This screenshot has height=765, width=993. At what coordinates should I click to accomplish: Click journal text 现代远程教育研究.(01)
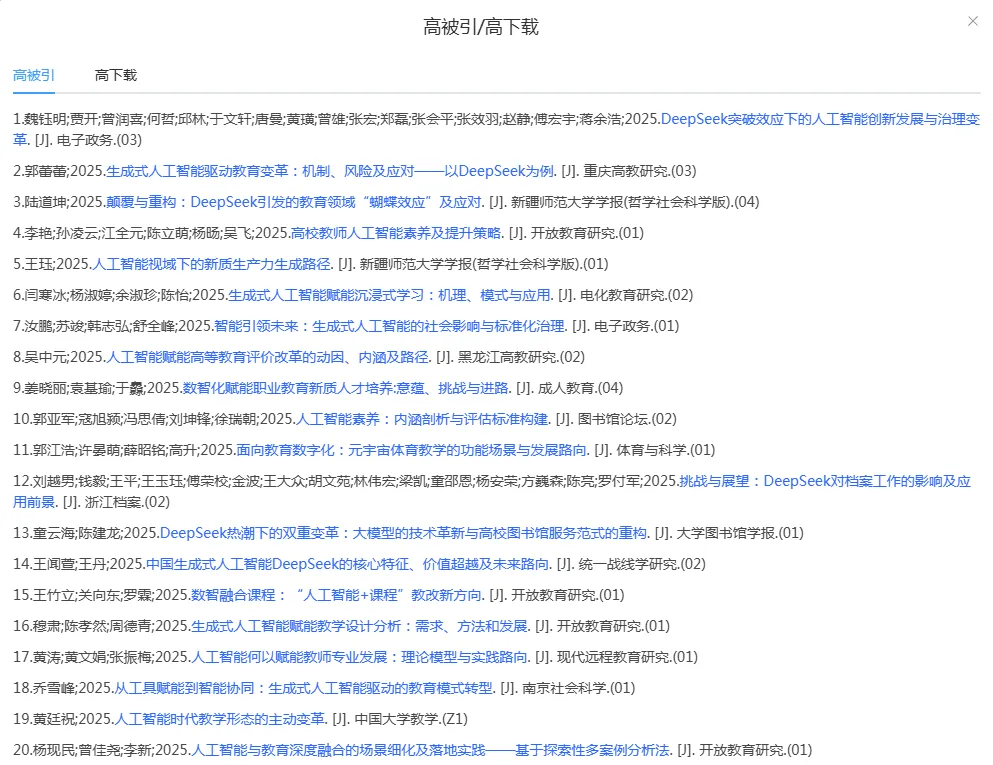pos(627,657)
